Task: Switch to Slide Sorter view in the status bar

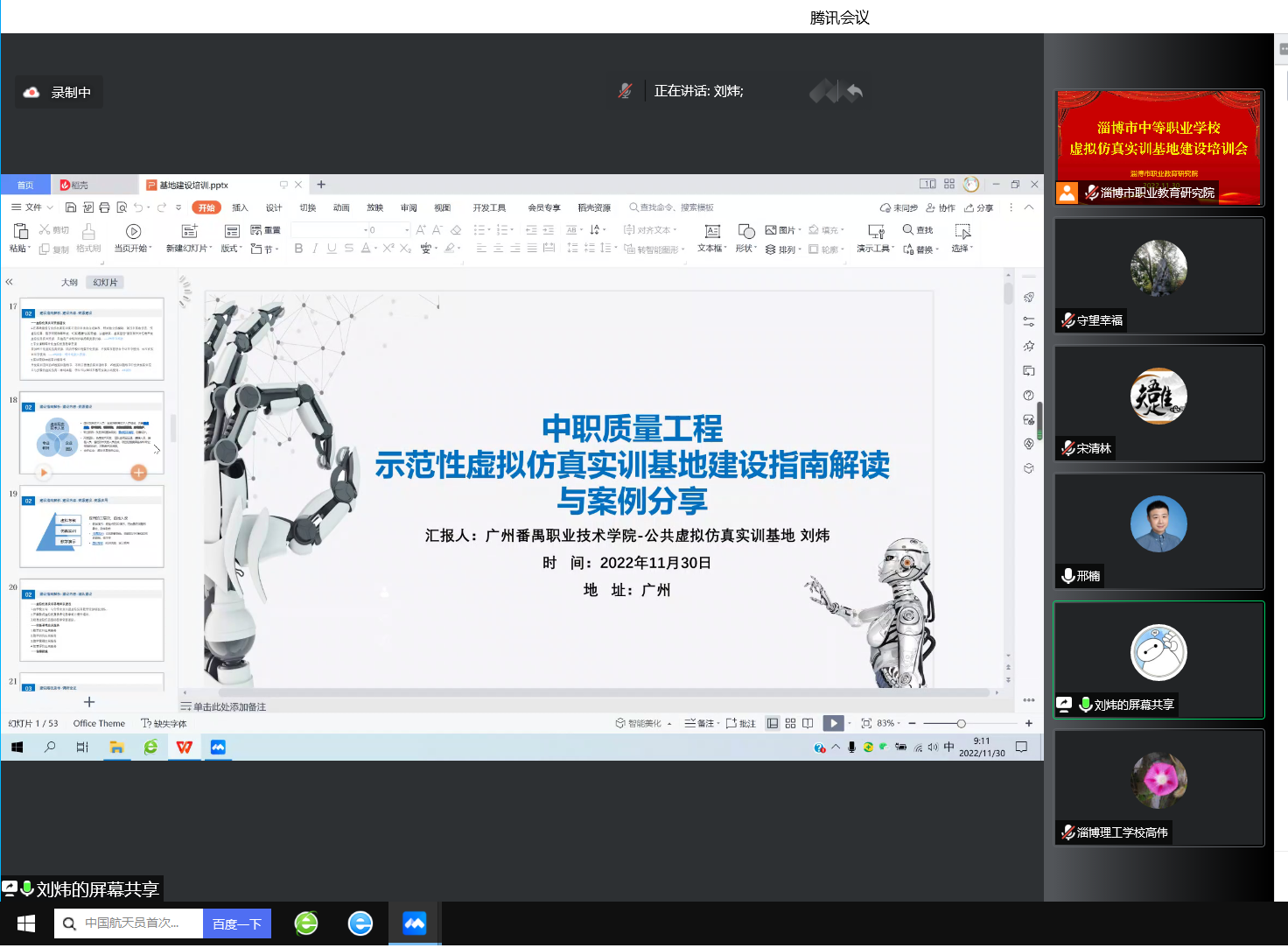Action: pos(790,723)
